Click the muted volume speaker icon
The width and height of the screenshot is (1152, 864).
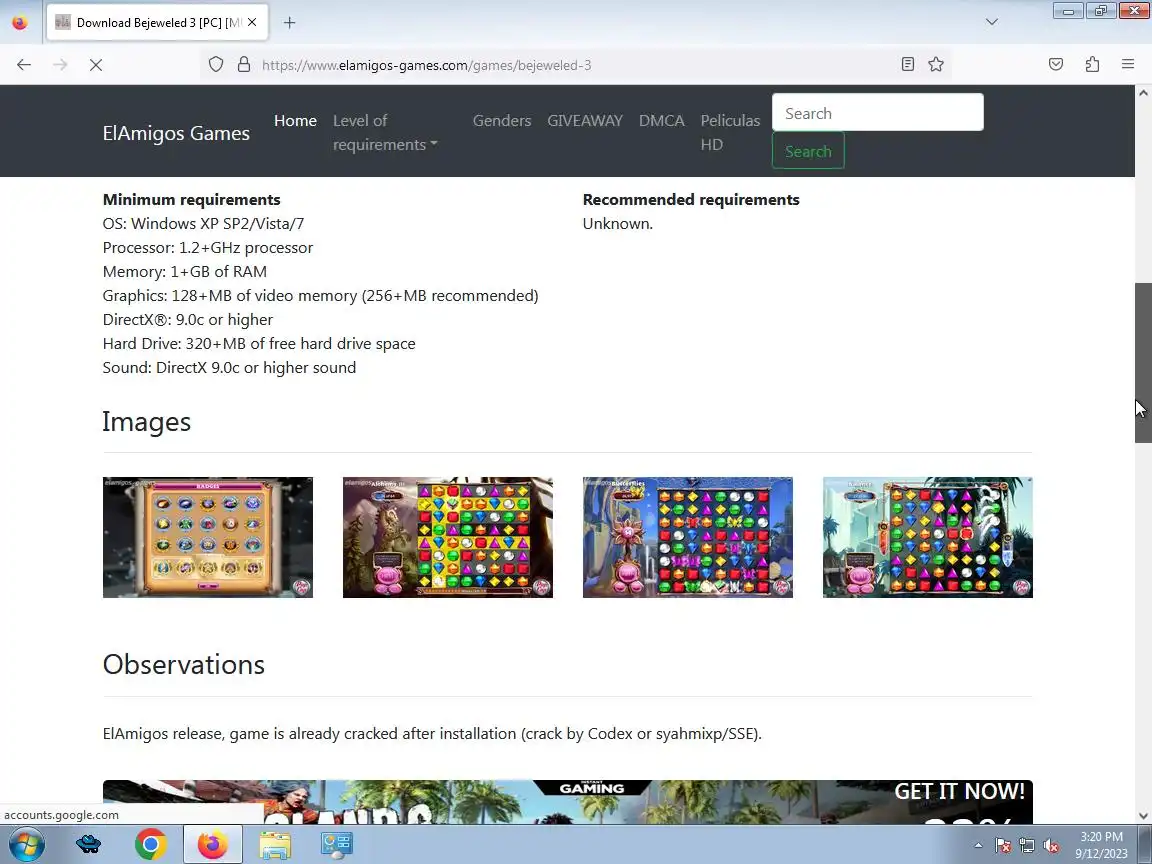[1051, 846]
